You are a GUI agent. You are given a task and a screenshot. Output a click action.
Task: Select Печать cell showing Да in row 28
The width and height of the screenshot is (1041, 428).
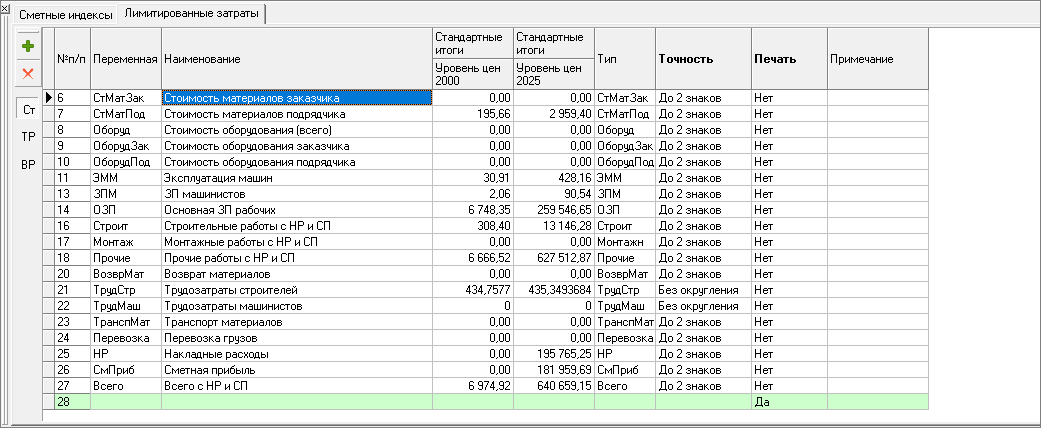pos(788,401)
